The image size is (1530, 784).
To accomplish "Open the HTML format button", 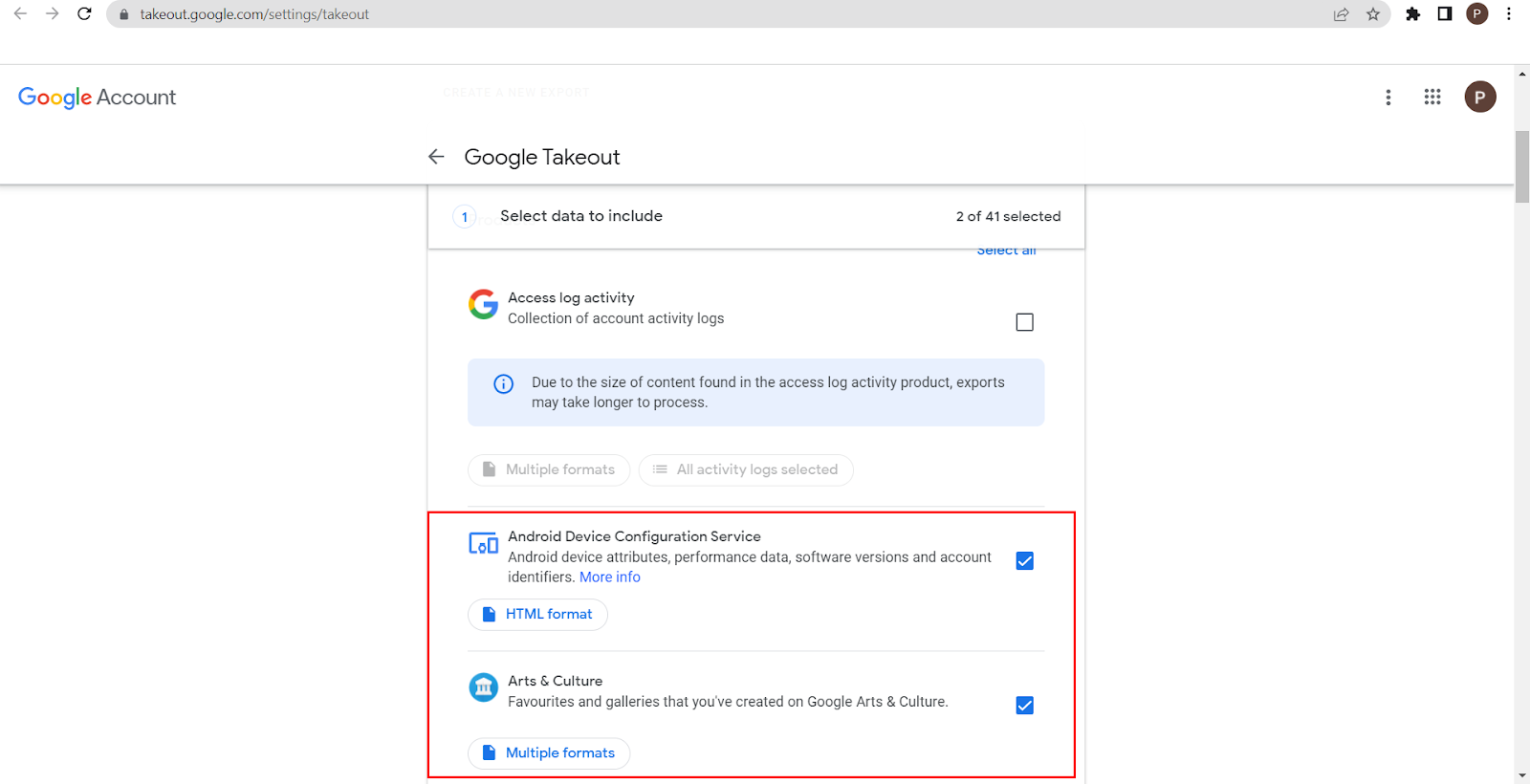I will [537, 615].
